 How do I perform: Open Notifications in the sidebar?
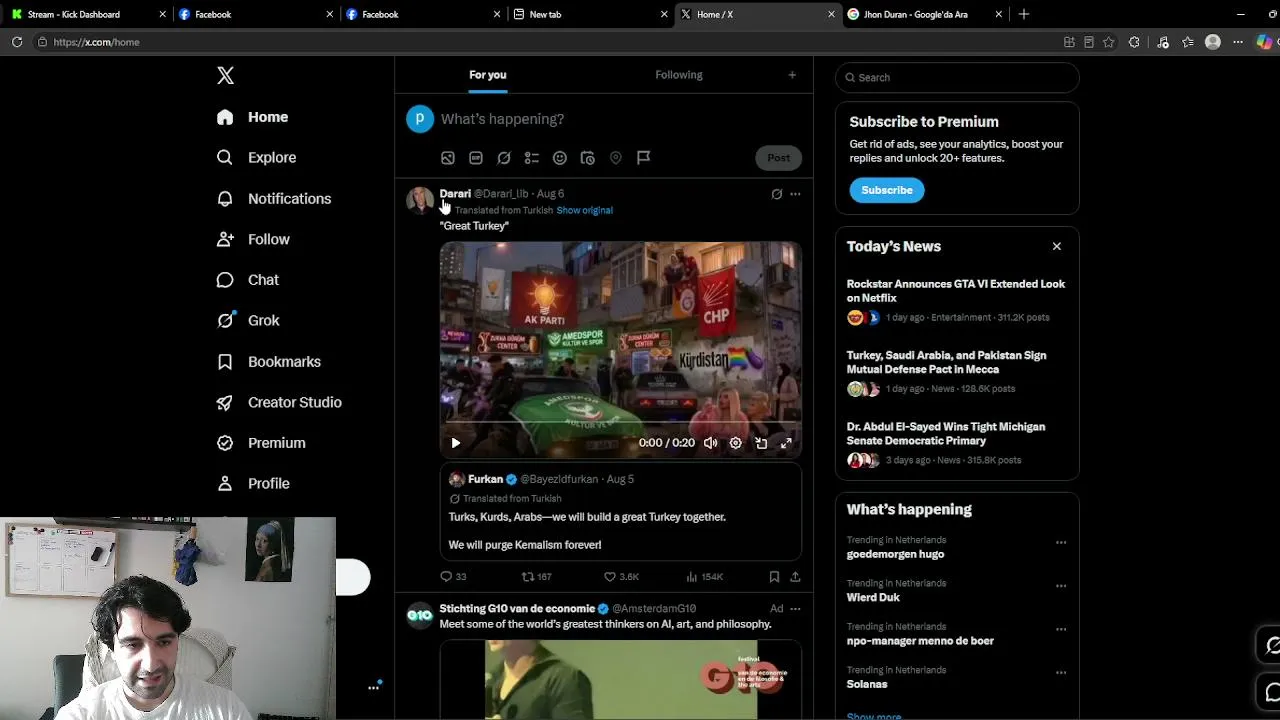pyautogui.click(x=274, y=198)
